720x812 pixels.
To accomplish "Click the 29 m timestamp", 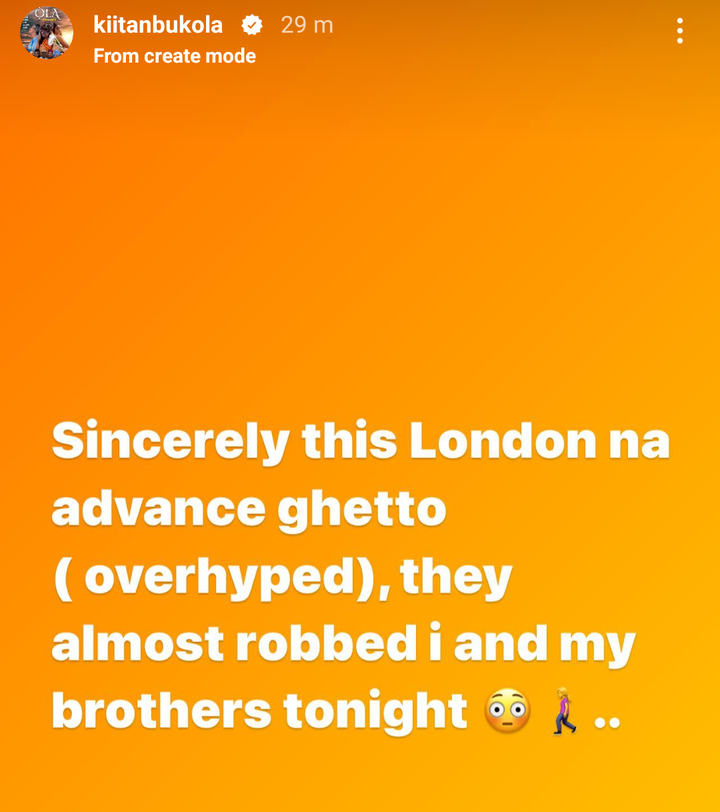I will (307, 25).
